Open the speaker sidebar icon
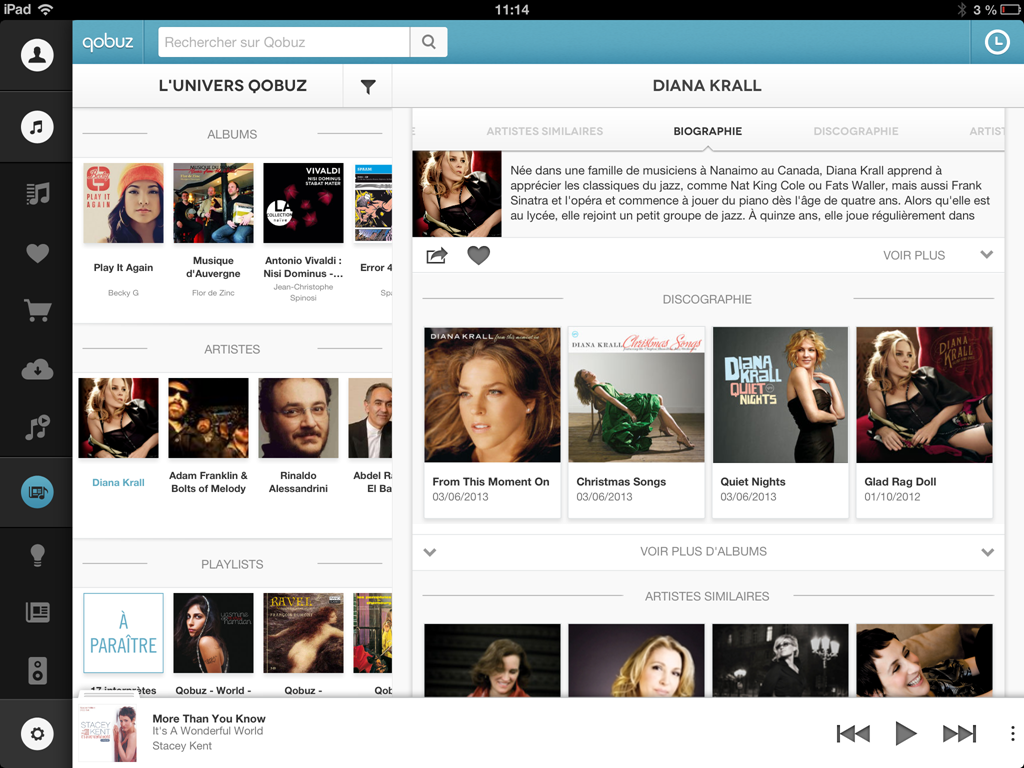 coord(37,671)
